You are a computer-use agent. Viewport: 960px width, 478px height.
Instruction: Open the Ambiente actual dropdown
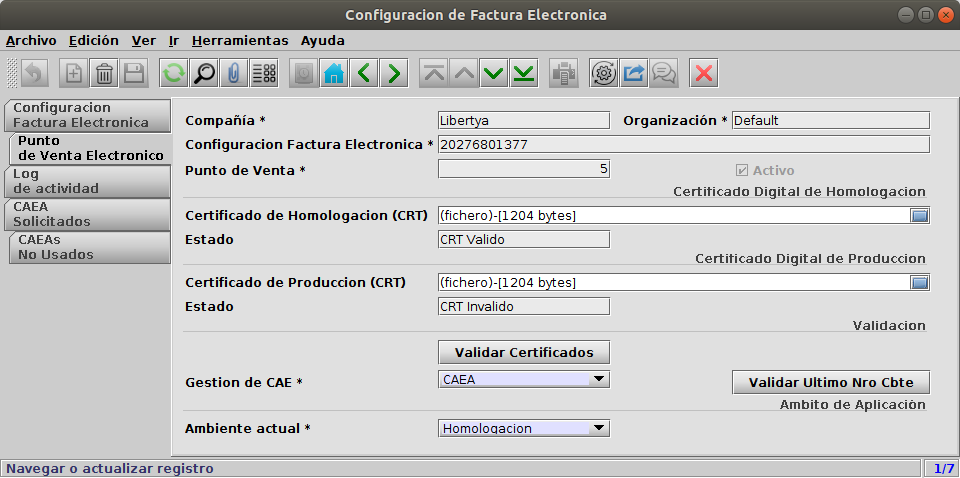[598, 428]
